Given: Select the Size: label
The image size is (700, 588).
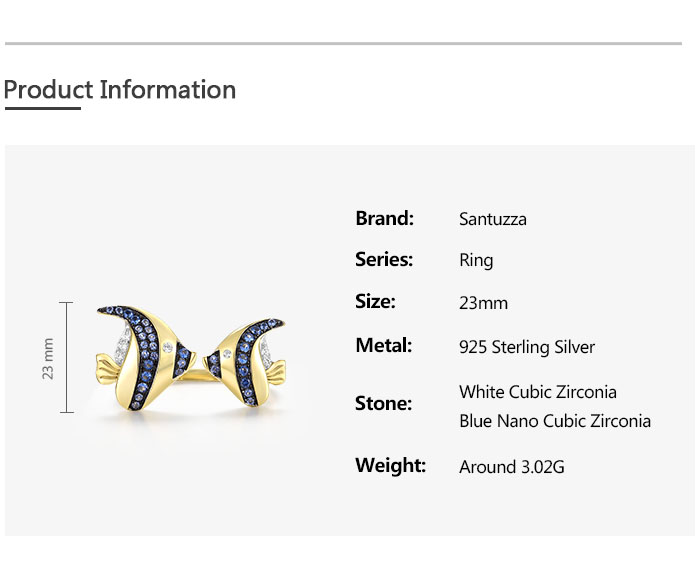Looking at the screenshot, I should coord(375,302).
